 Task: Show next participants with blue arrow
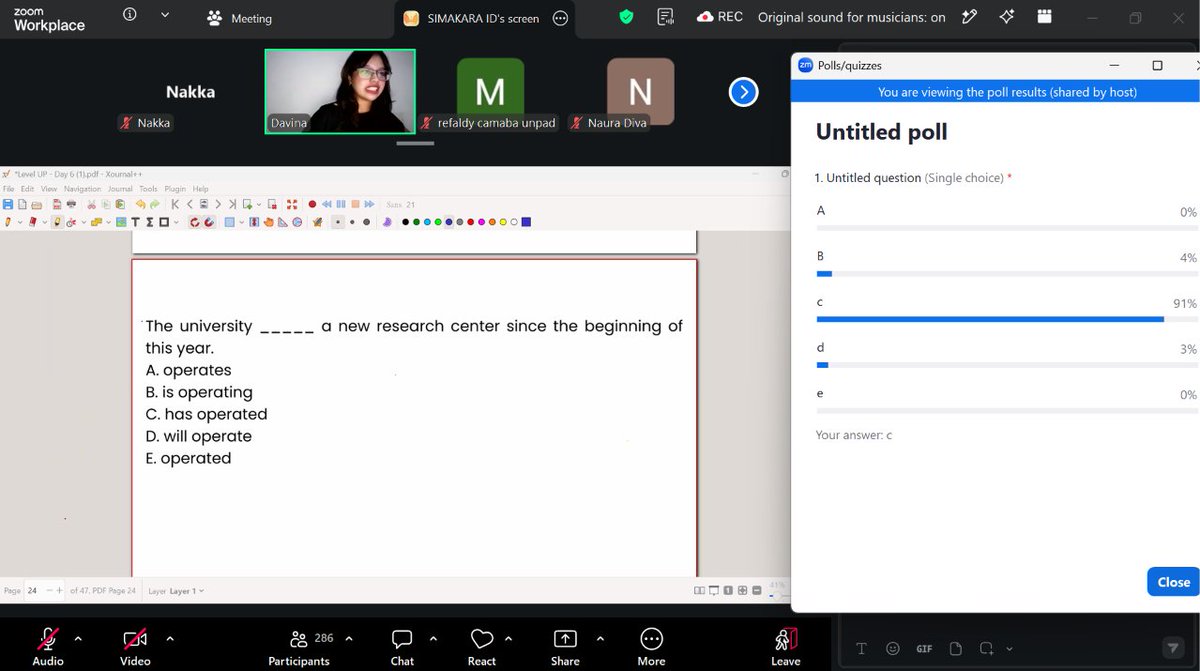[x=743, y=92]
